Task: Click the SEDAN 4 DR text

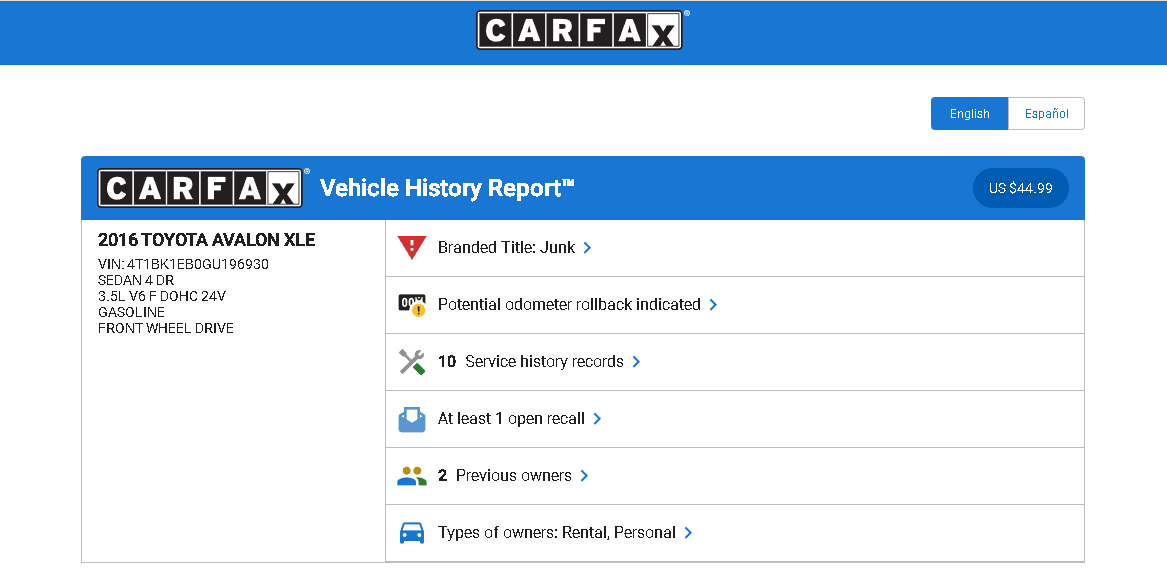Action: 136,281
